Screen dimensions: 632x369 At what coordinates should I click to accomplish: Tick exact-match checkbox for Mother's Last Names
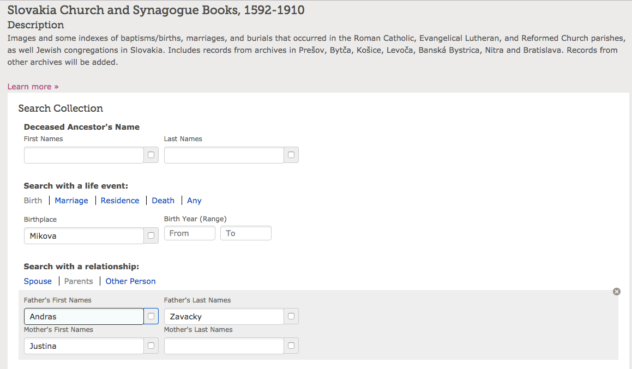(291, 346)
